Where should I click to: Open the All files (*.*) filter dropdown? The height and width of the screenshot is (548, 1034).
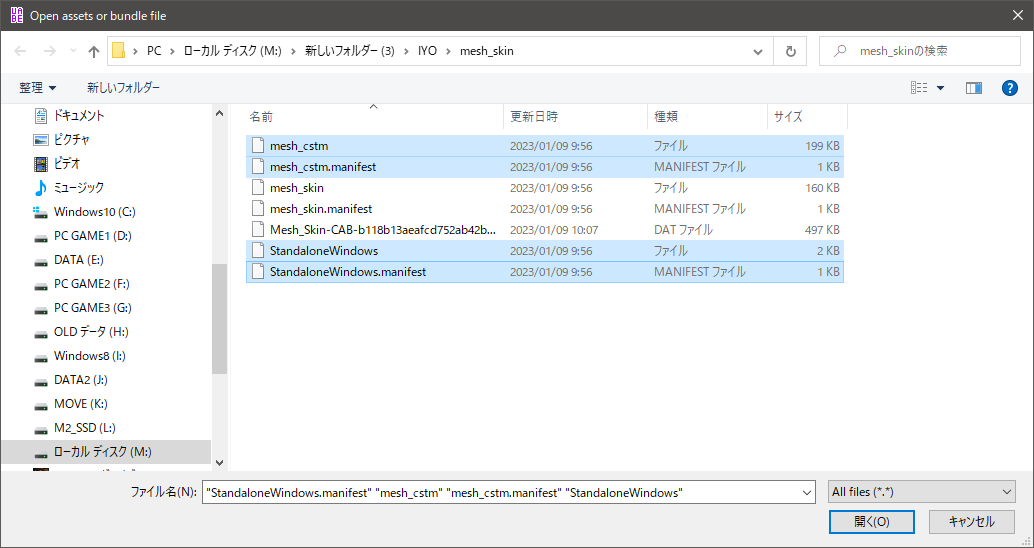tap(921, 492)
